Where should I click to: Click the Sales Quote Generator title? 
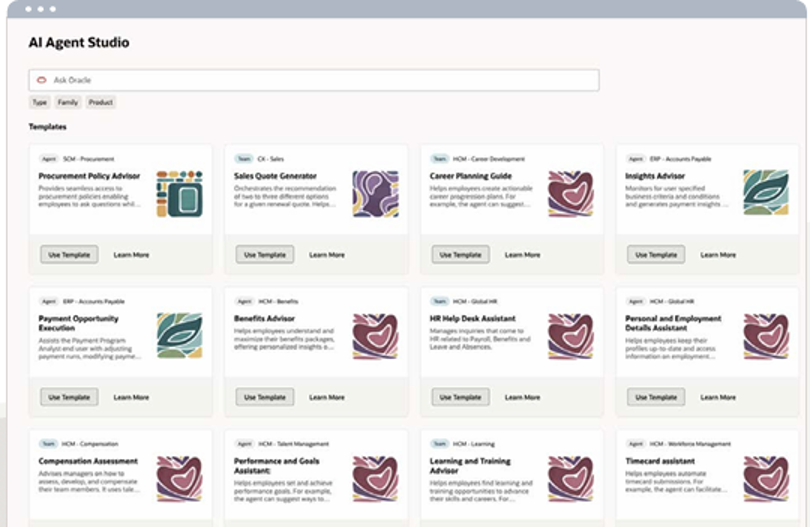275,176
